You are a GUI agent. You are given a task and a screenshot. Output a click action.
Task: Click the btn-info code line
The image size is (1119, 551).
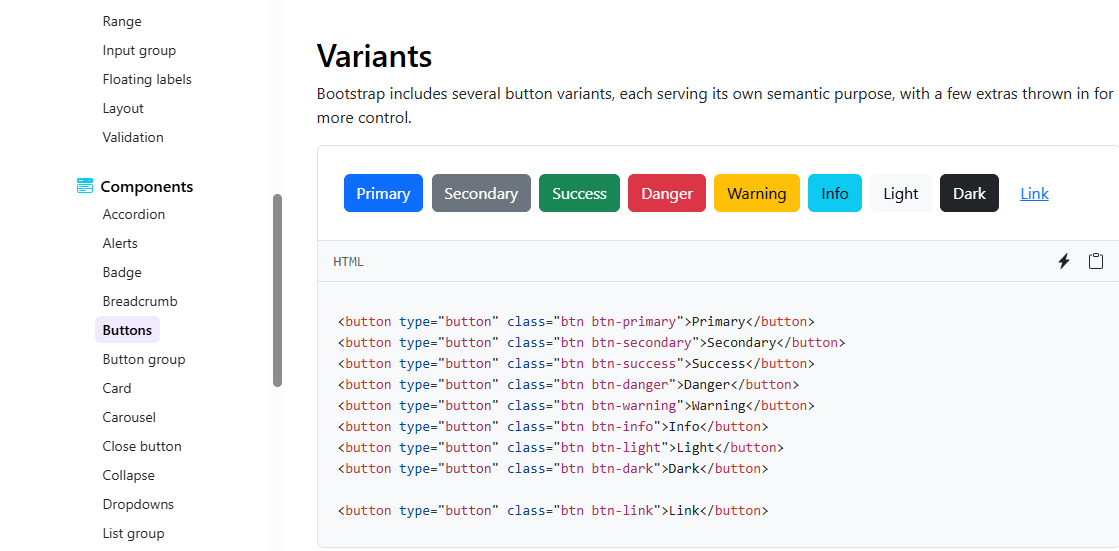tap(553, 427)
